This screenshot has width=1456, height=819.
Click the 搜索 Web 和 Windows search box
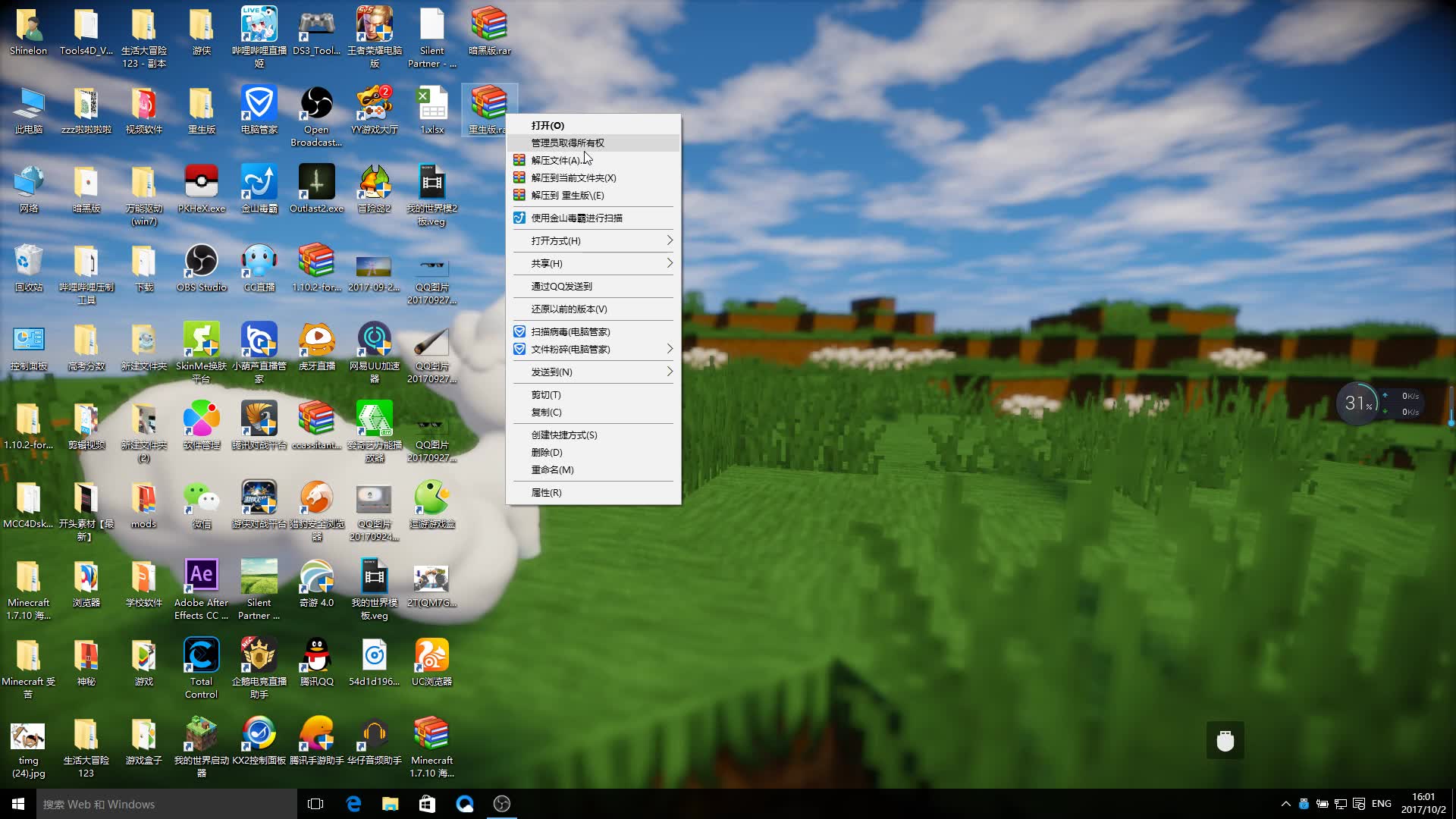coord(167,804)
